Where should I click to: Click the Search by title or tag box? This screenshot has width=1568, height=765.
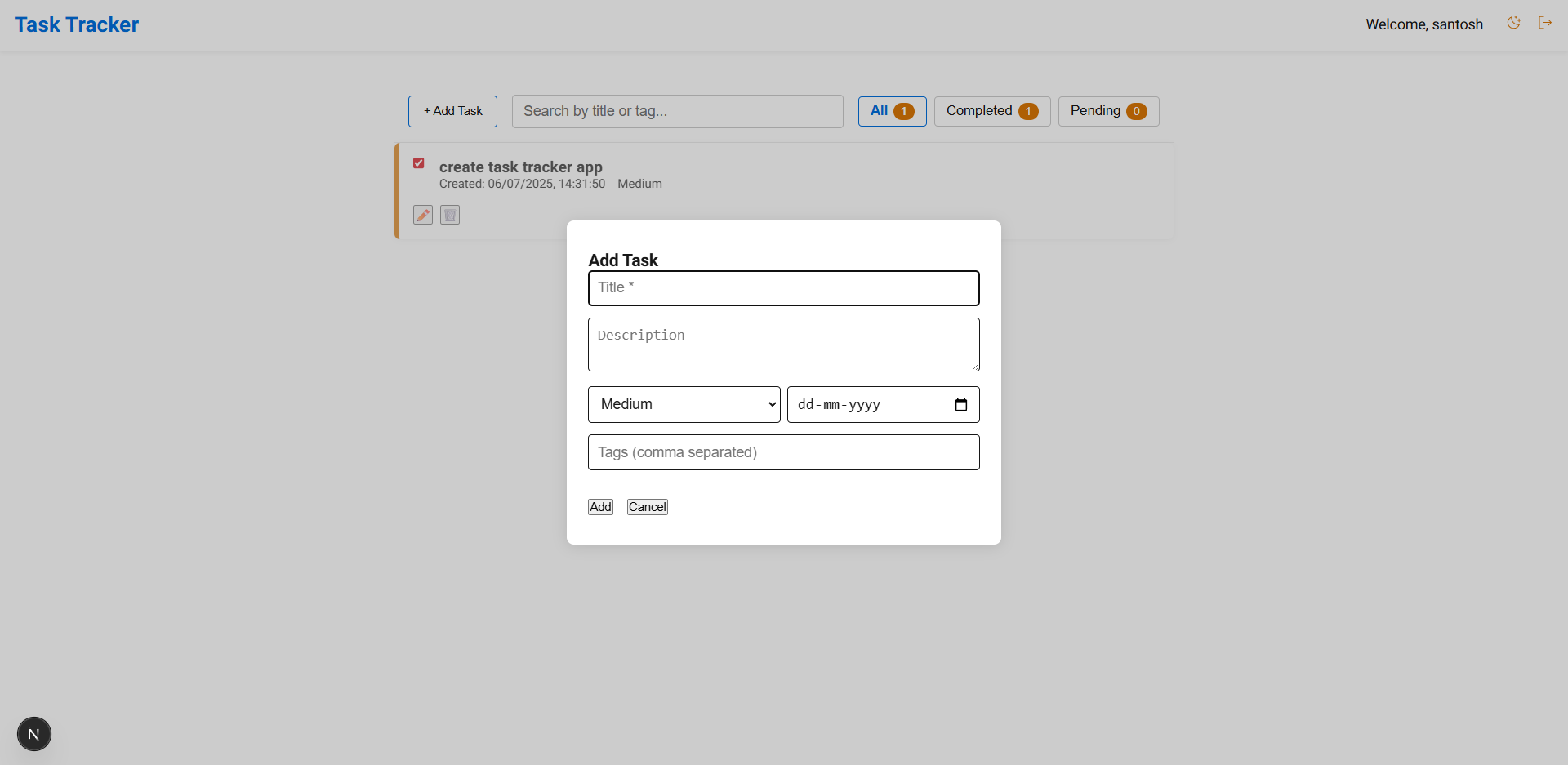tap(678, 111)
